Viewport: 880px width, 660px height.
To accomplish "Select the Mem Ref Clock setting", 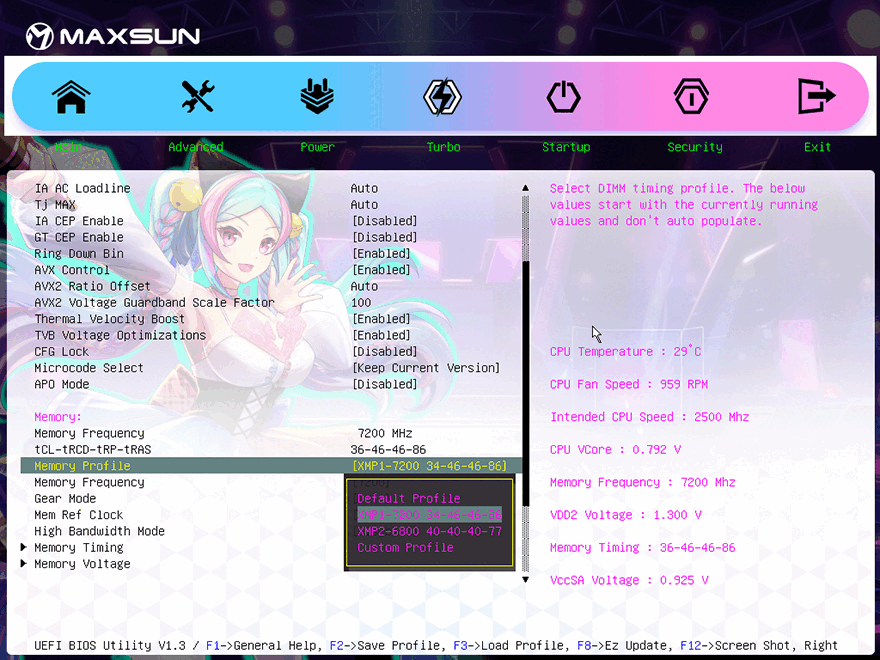I will [x=79, y=515].
